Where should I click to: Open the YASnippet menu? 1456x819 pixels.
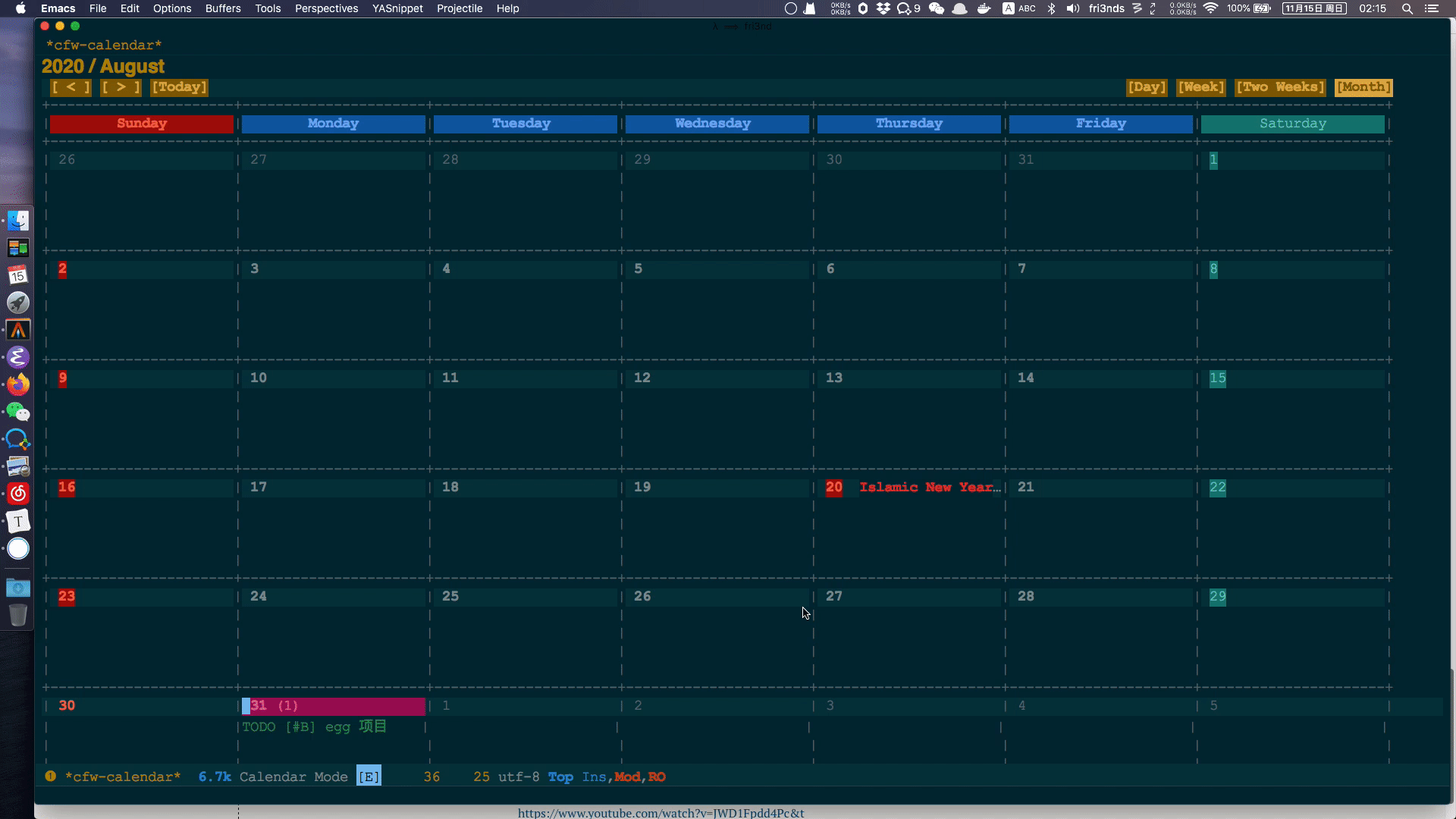pyautogui.click(x=397, y=8)
